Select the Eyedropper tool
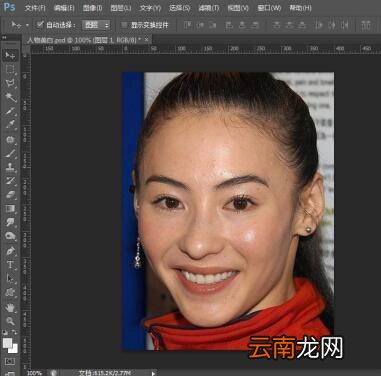The image size is (381, 376). pyautogui.click(x=10, y=125)
